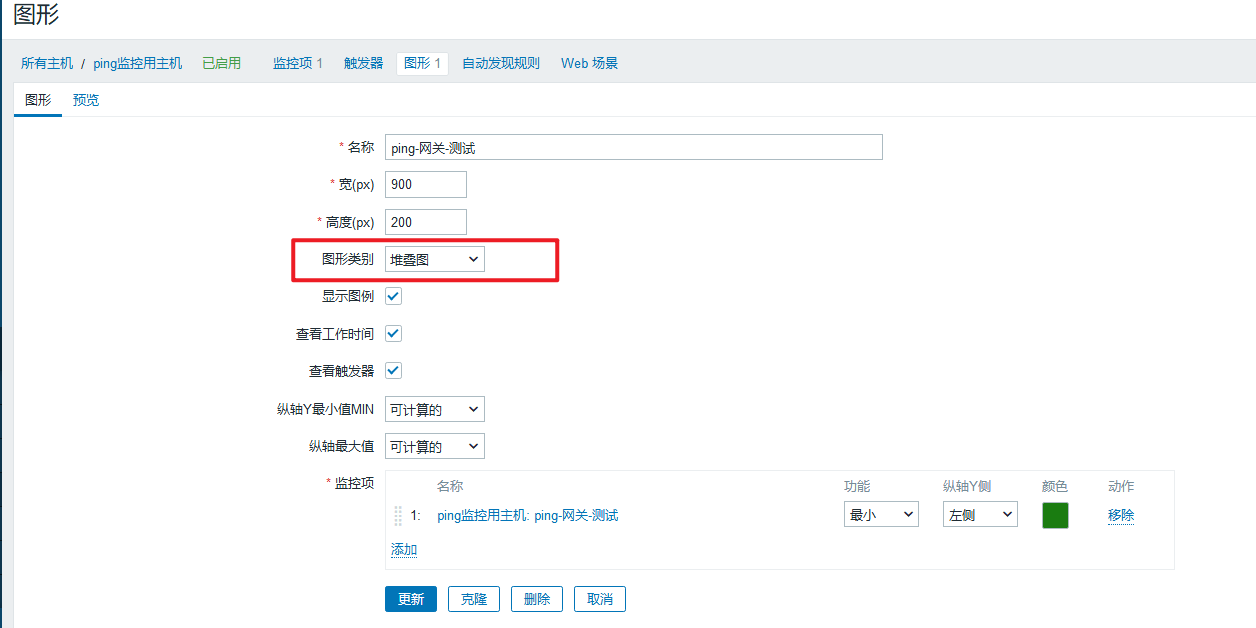1256x628 pixels.
Task: Switch to the 预览 tab
Action: point(86,100)
